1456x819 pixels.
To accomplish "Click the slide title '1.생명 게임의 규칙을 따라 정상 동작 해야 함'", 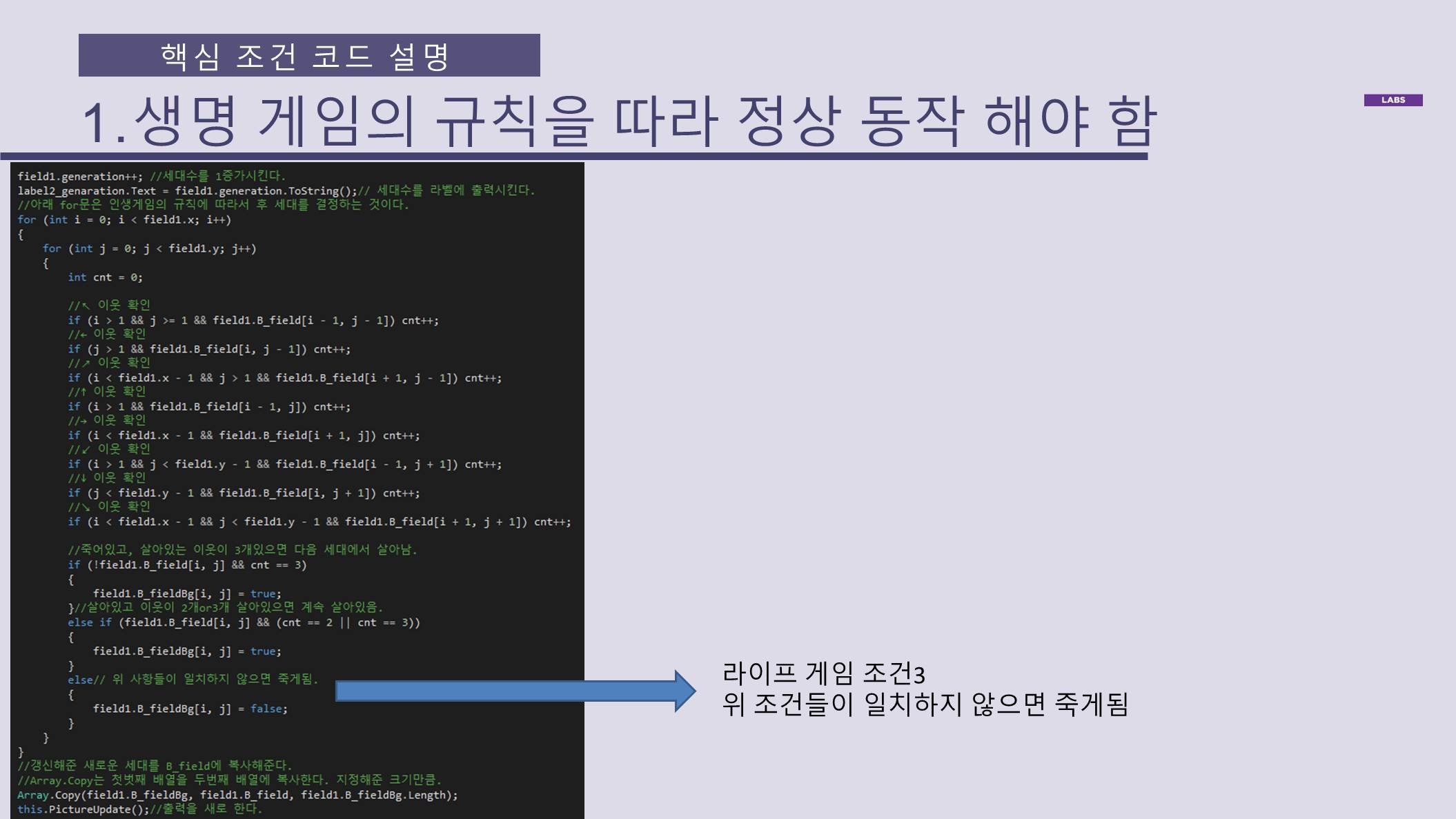I will [618, 121].
